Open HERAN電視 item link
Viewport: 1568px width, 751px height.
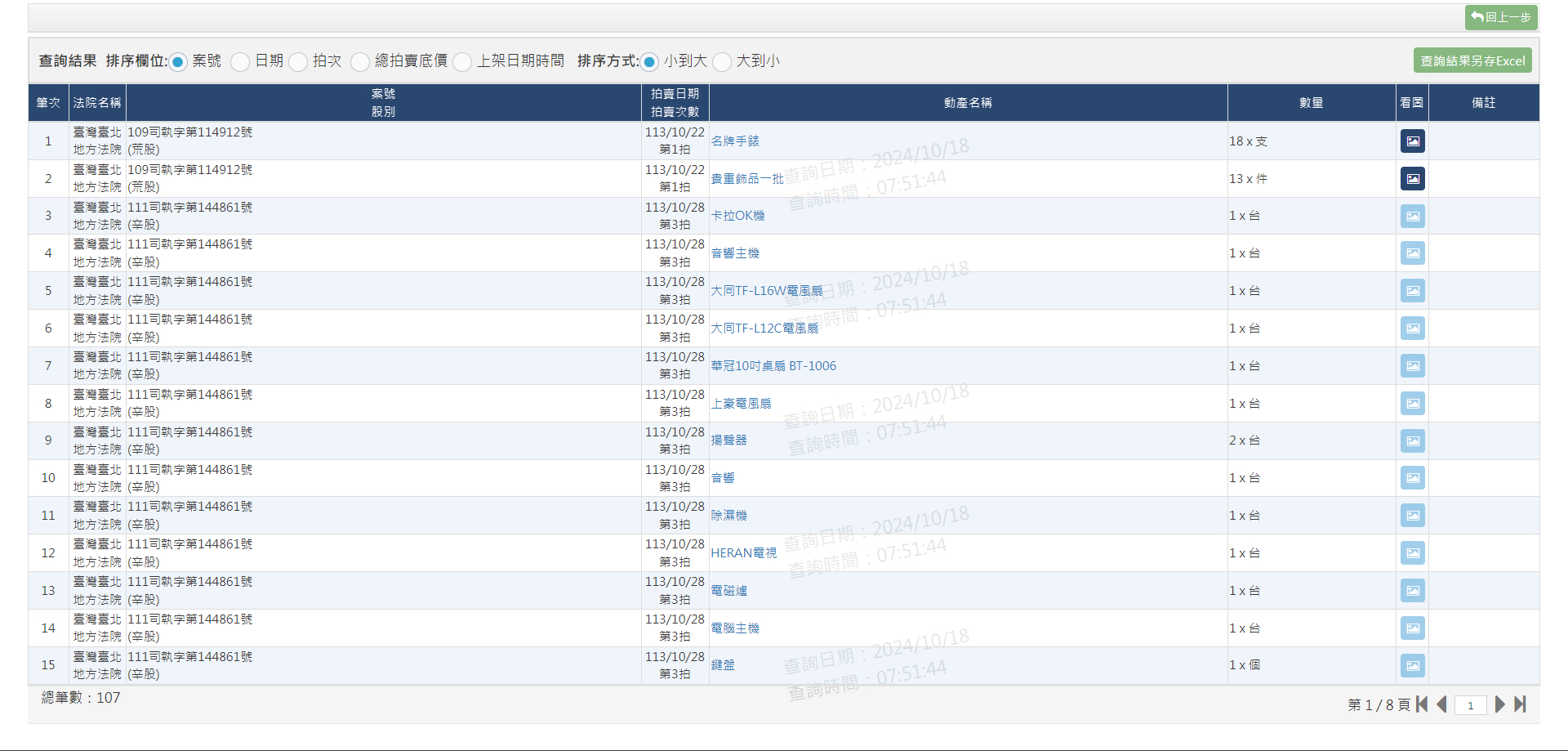coord(743,553)
